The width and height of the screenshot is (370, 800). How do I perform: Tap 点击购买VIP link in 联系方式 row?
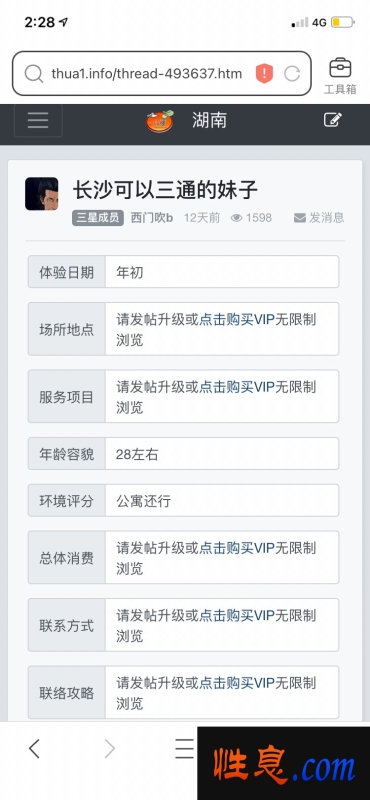point(236,615)
